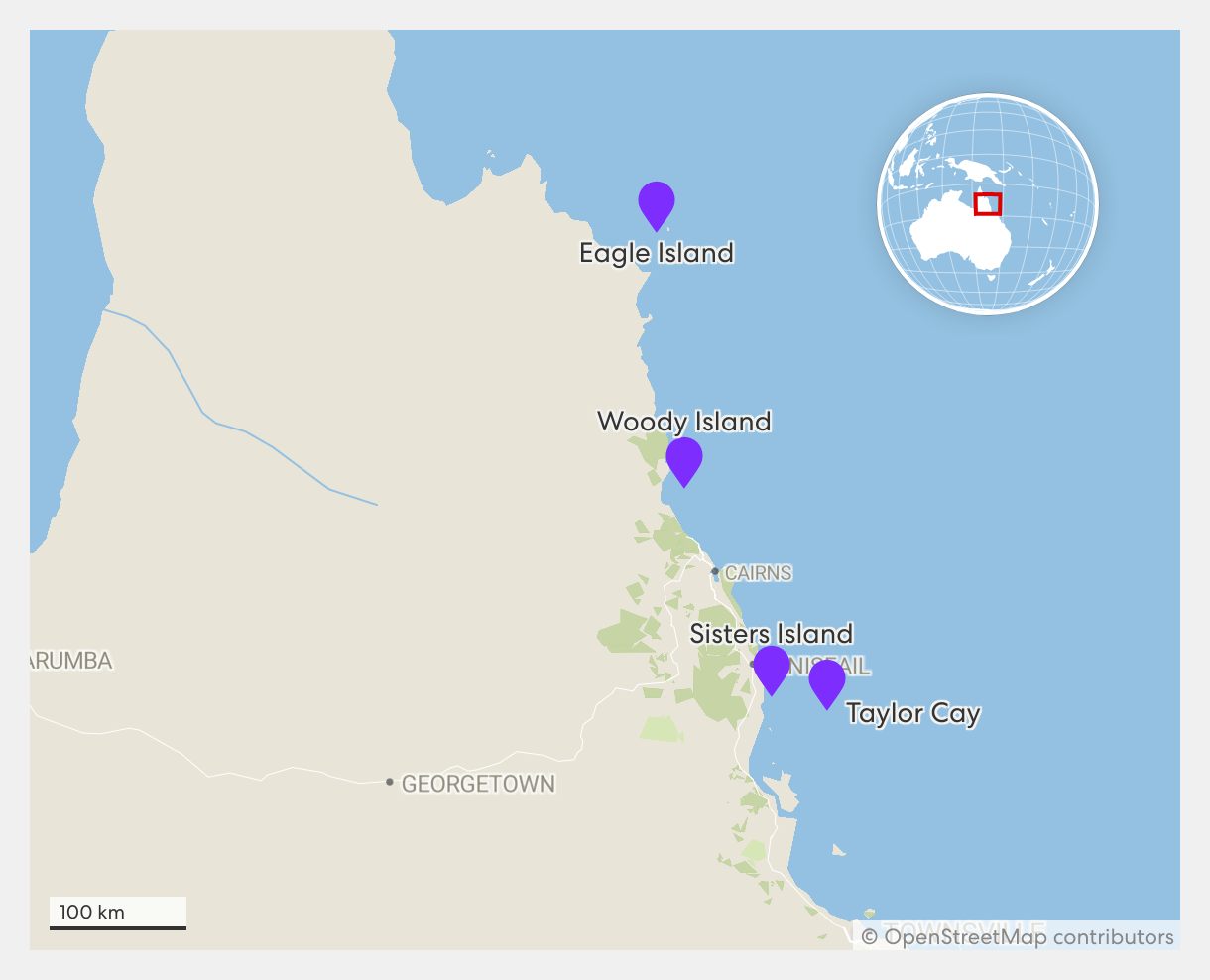This screenshot has height=980, width=1210.
Task: Click the Eagle Island text label
Action: [x=656, y=253]
